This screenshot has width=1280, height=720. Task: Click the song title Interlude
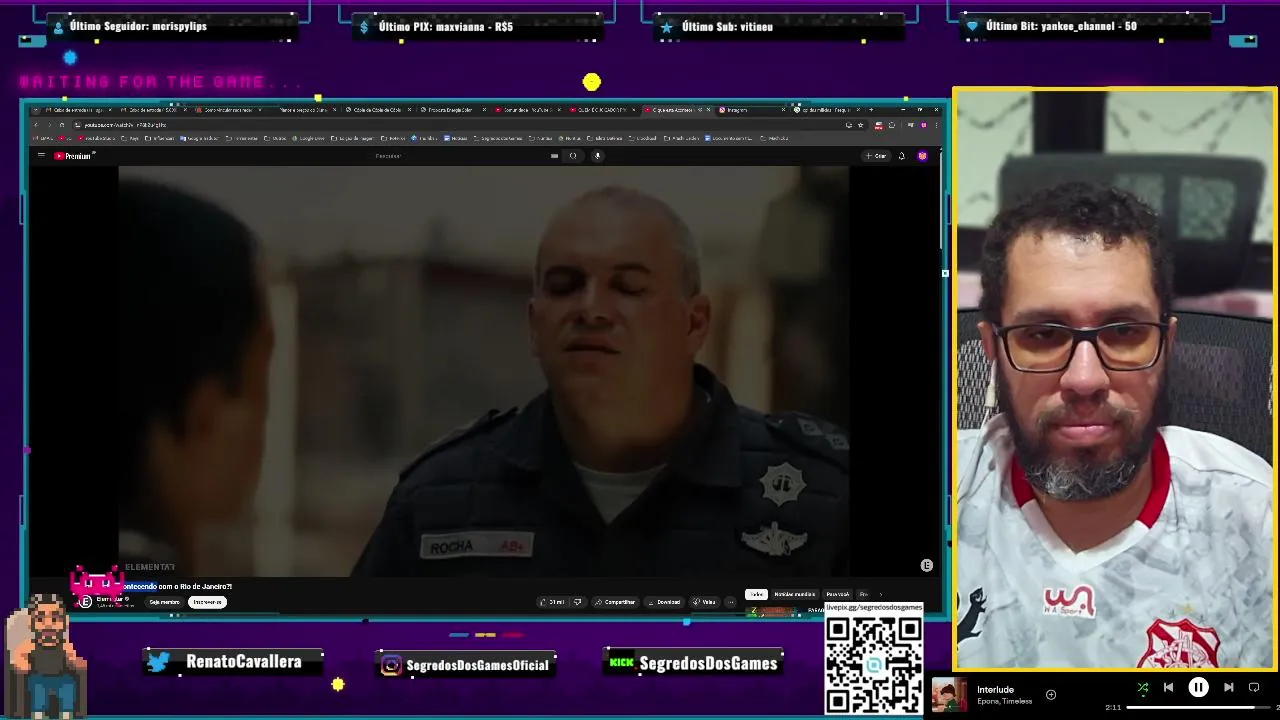coord(995,689)
